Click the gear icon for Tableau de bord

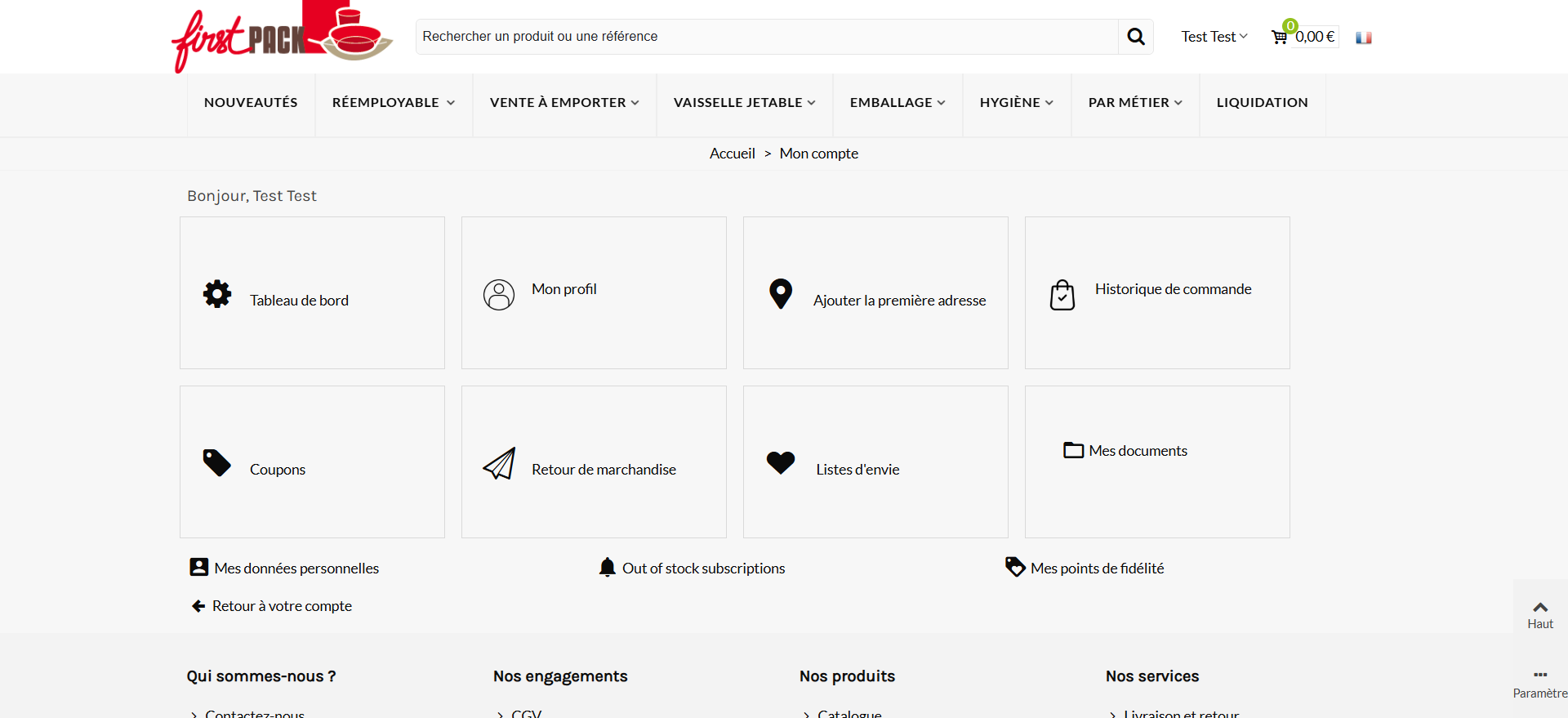[x=217, y=294]
